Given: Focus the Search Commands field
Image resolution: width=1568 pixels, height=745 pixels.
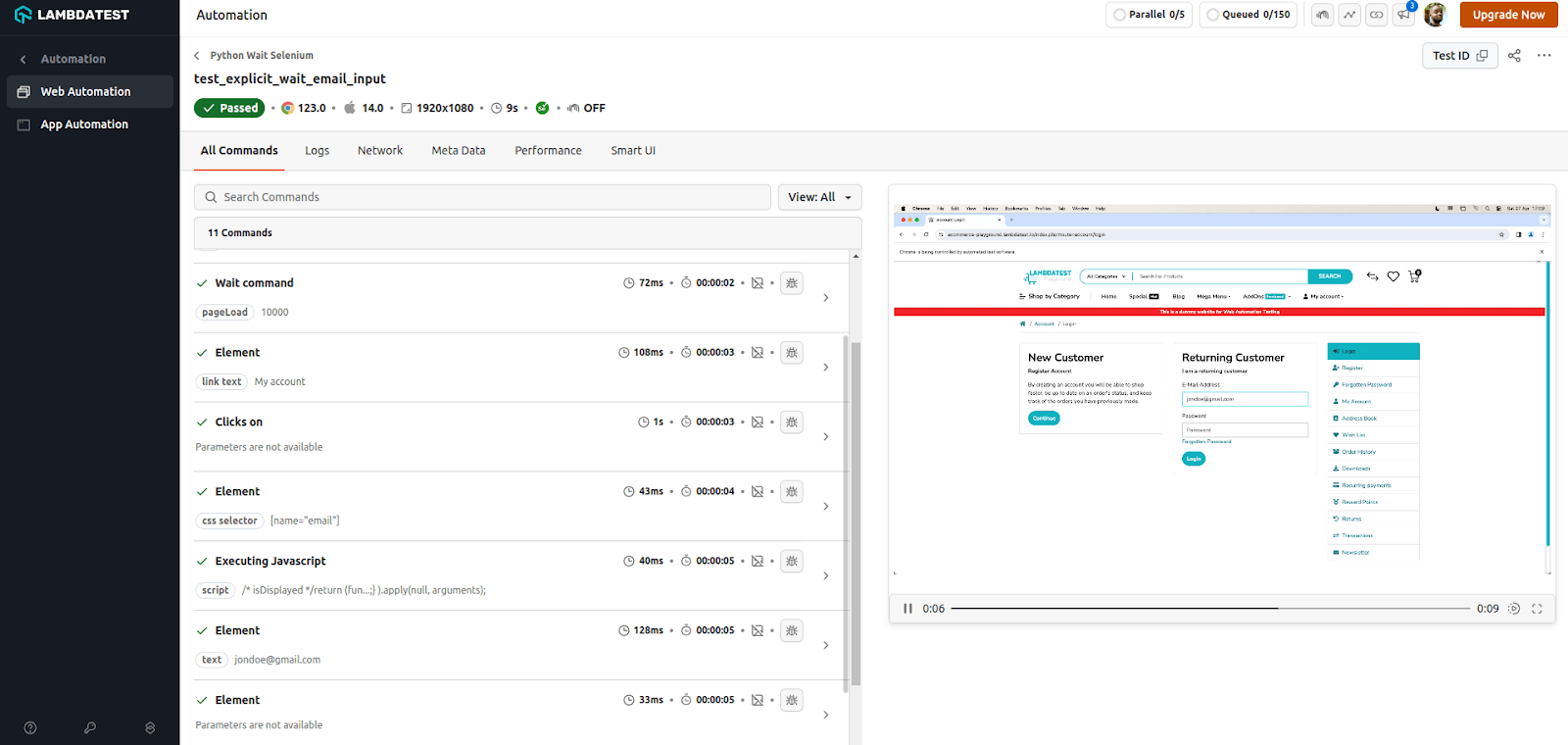Looking at the screenshot, I should 482,197.
